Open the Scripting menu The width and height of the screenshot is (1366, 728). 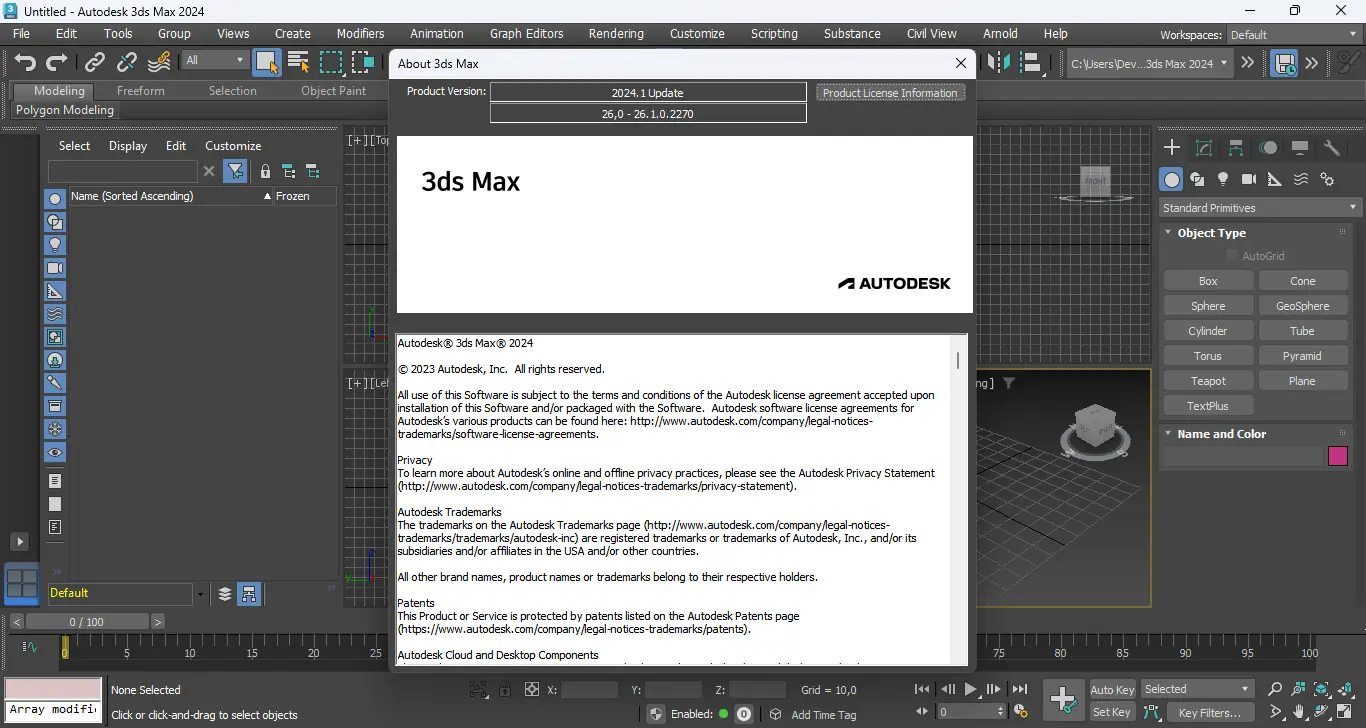pyautogui.click(x=774, y=33)
